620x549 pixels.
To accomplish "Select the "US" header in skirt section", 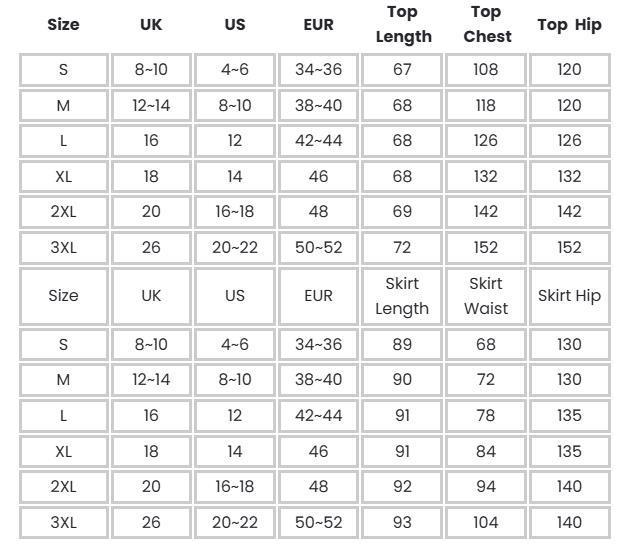I will coord(235,296).
